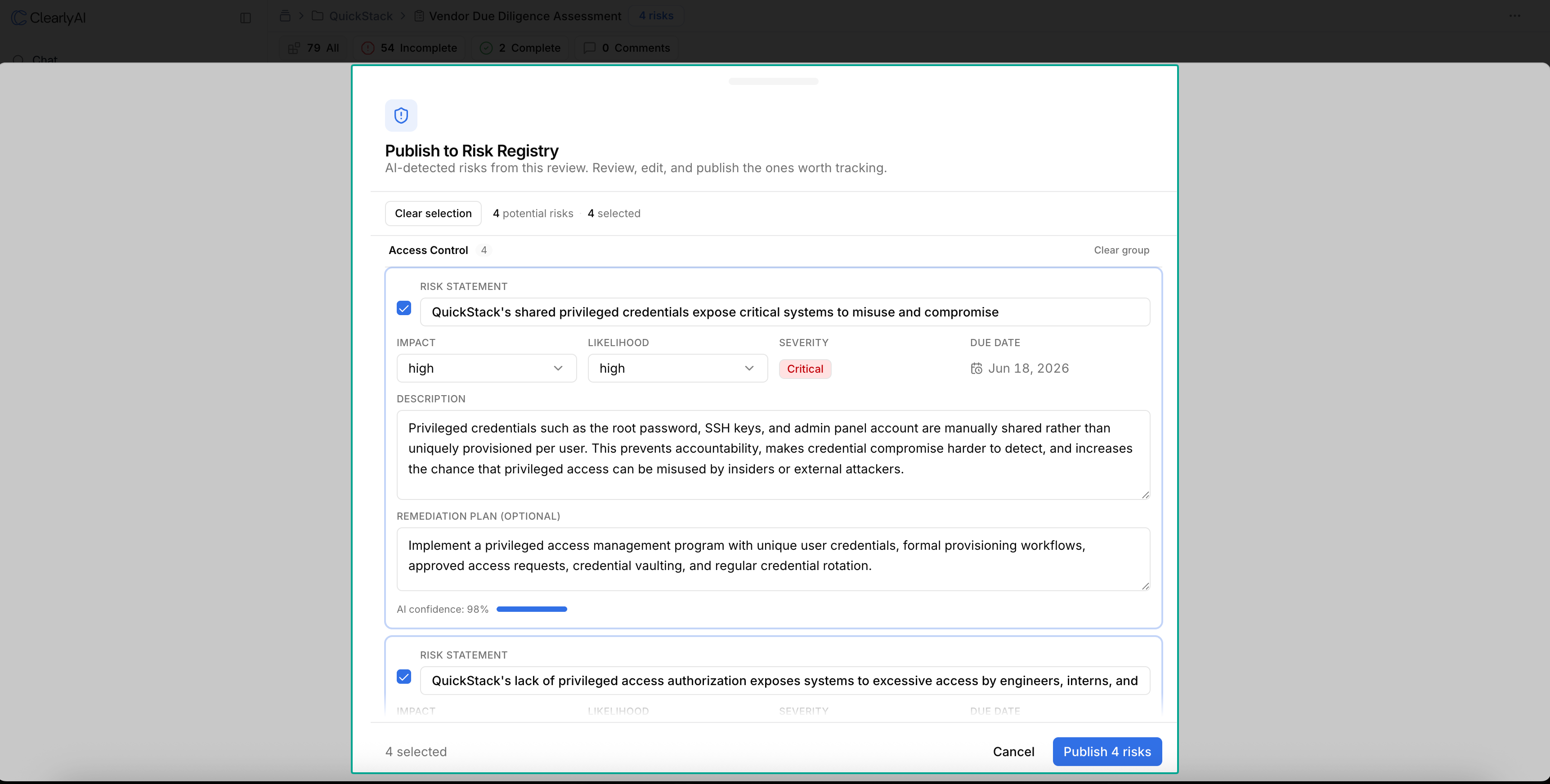Viewport: 1550px width, 784px height.
Task: Click the shield alert icon in dialog
Action: pos(401,116)
